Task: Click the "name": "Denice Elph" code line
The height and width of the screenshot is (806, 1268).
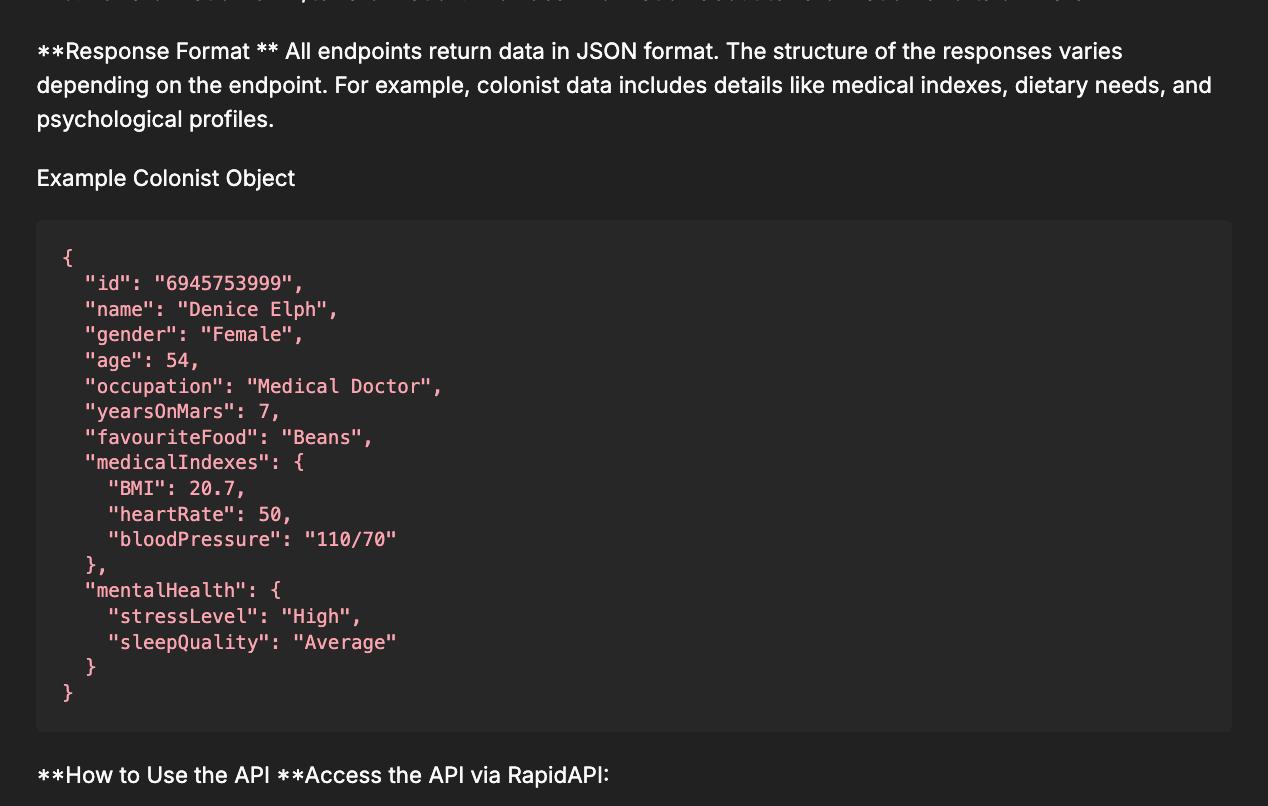Action: click(x=212, y=309)
